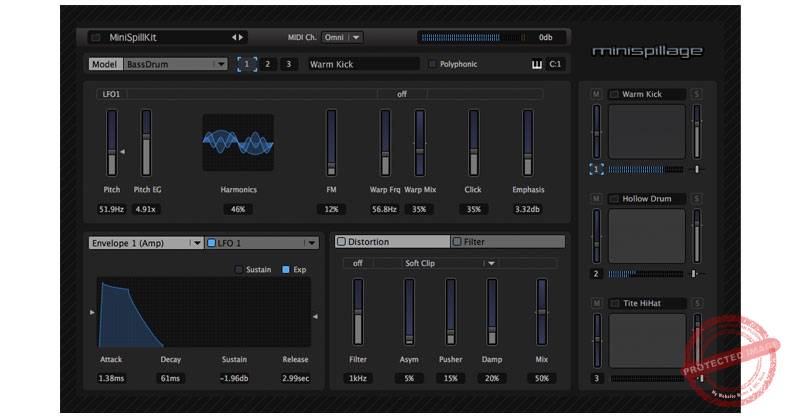Click the Harmonics value 46%
The image size is (800, 417).
[238, 209]
